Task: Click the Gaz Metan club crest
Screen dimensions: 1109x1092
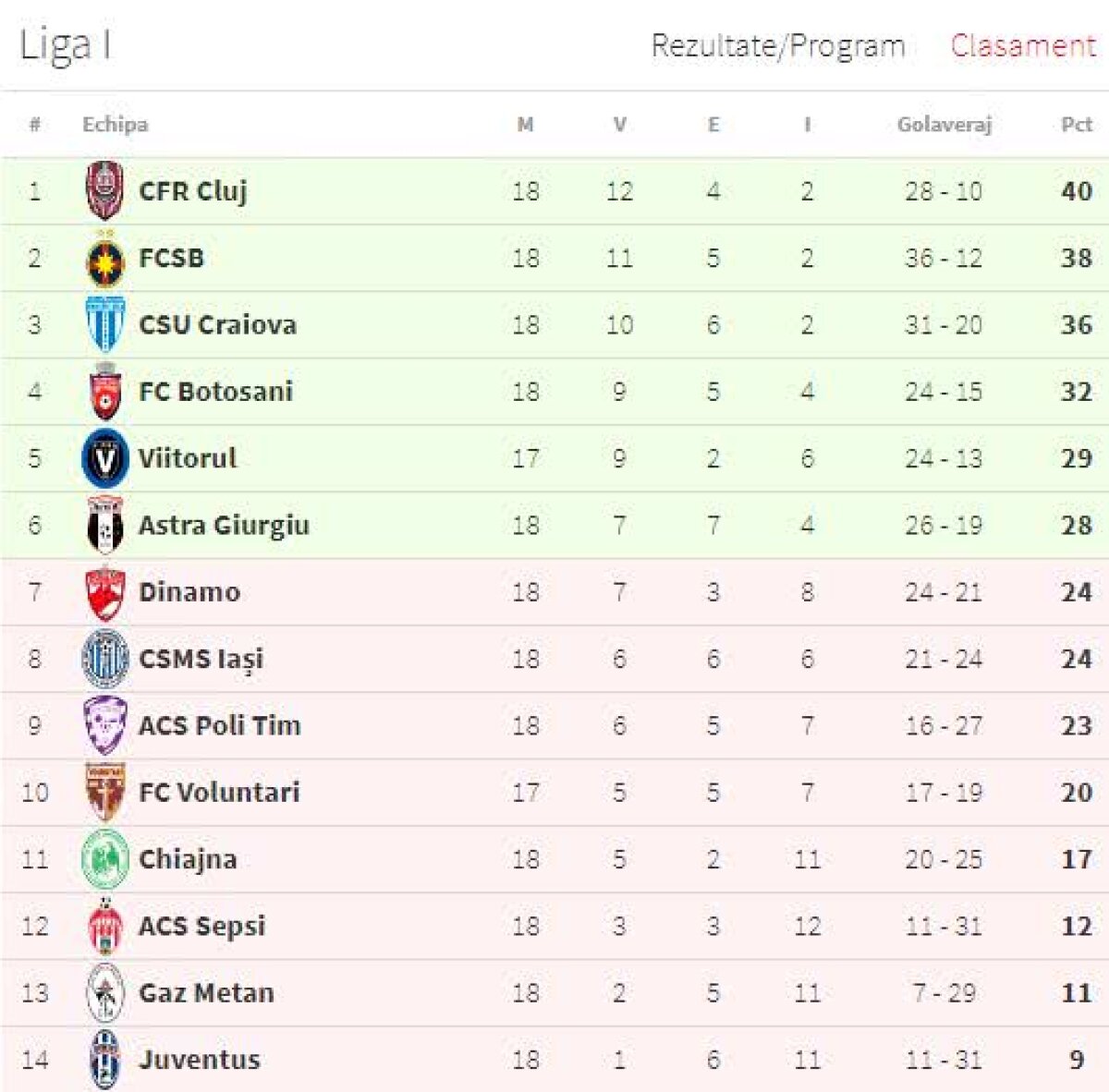Action: point(104,992)
